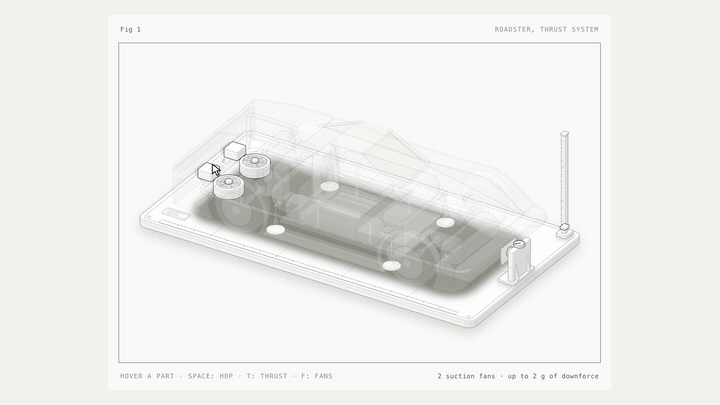This screenshot has width=720, height=405.
Task: Click the lower suction fan on the car's rear
Action: click(229, 186)
